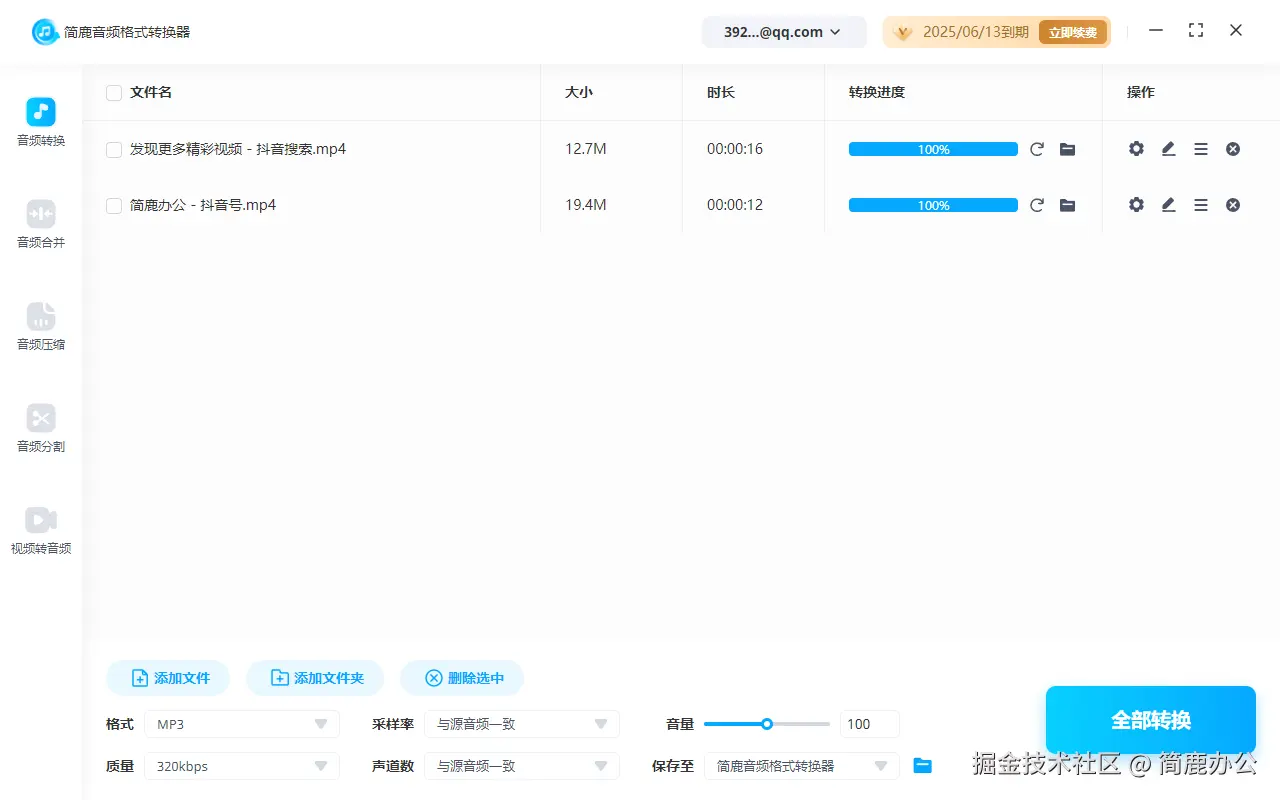
Task: Open list menu icon for 简鹿办公 row
Action: click(x=1201, y=205)
